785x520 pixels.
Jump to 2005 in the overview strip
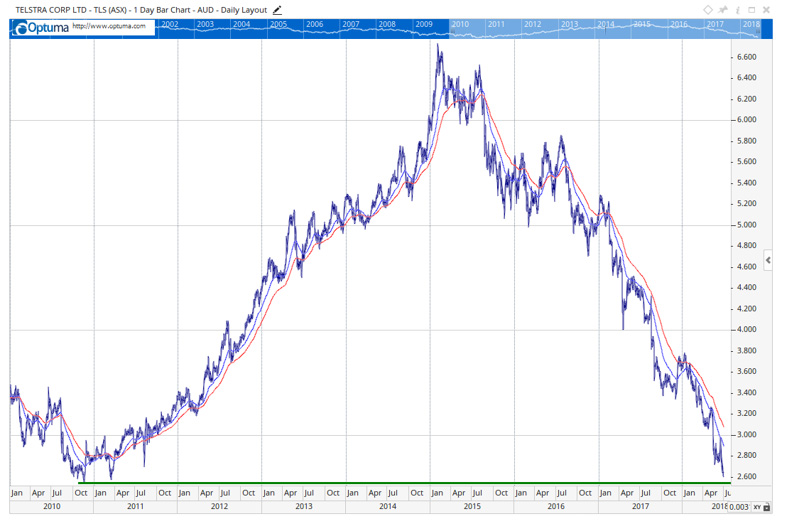click(x=278, y=24)
